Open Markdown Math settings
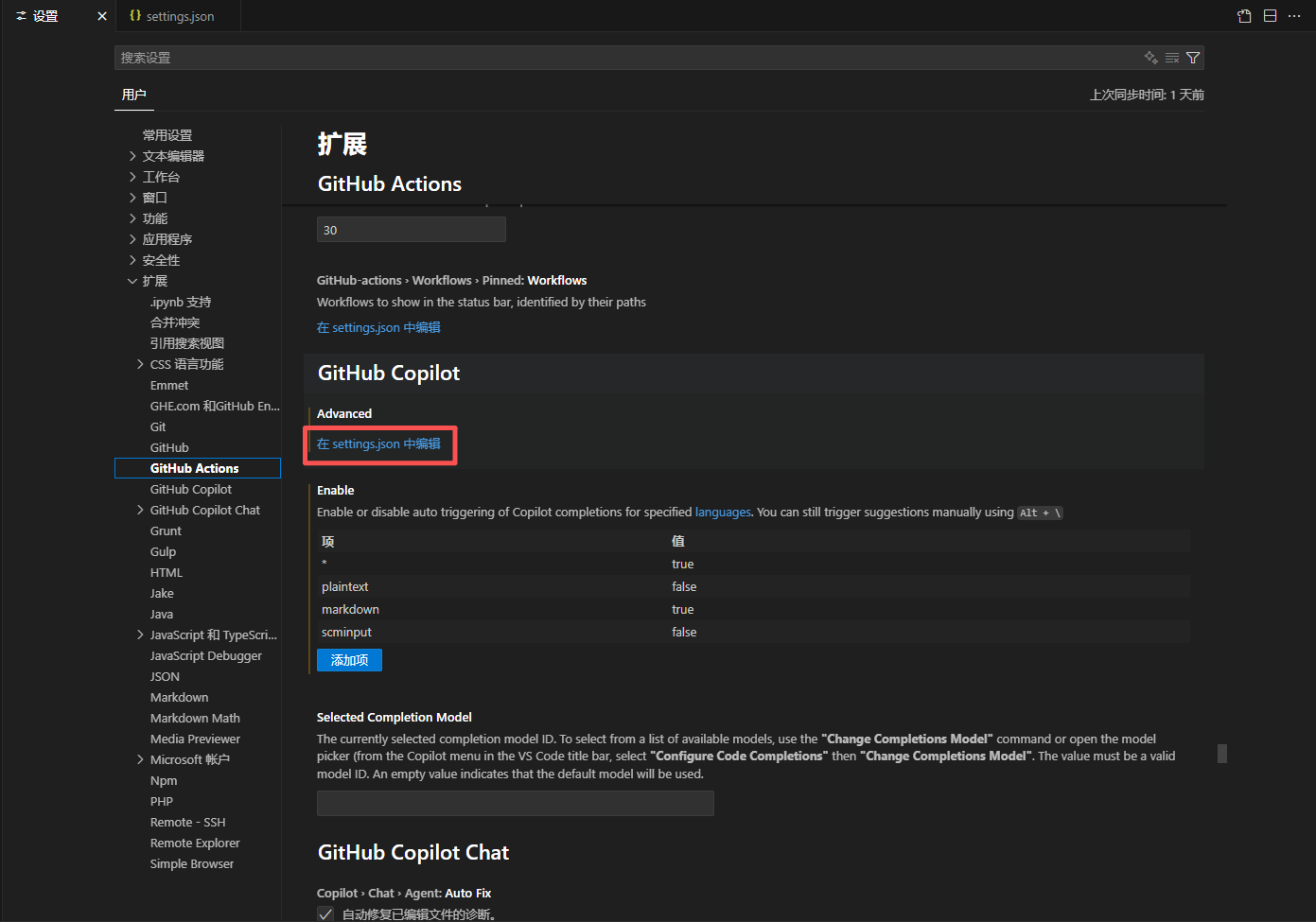The height and width of the screenshot is (922, 1316). 195,718
